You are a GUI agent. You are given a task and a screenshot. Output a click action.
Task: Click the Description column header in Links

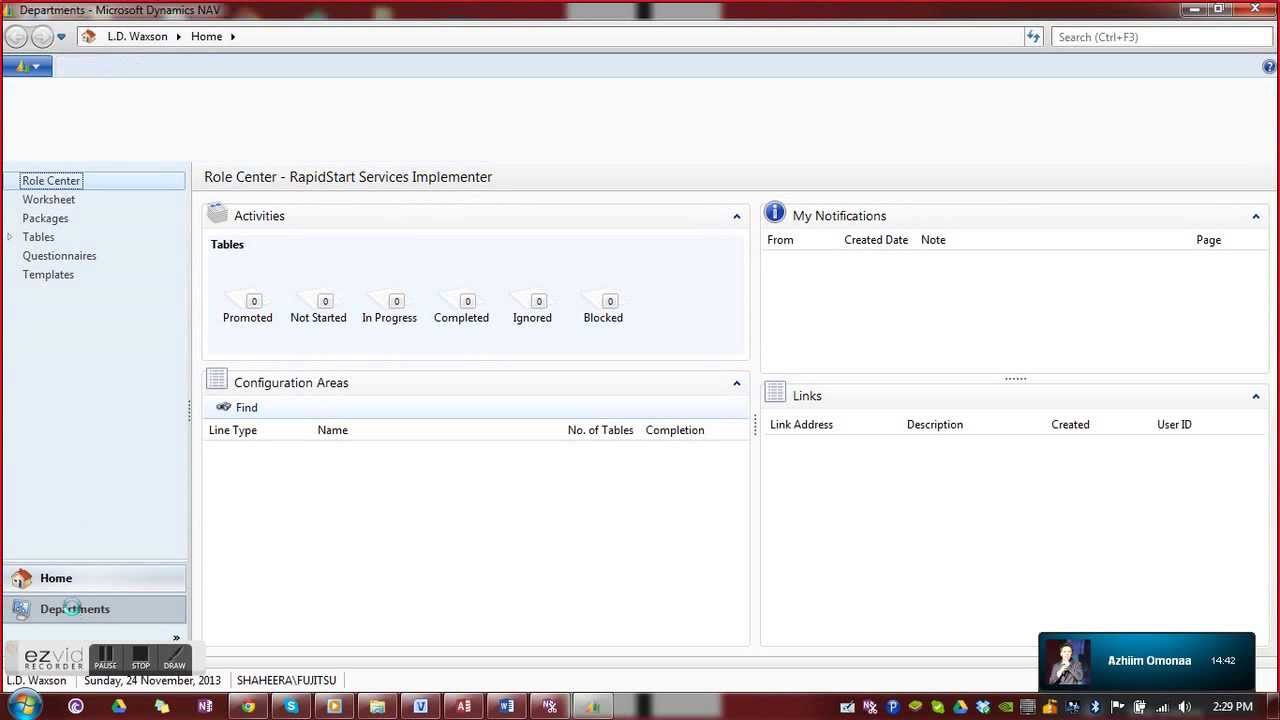tap(935, 425)
